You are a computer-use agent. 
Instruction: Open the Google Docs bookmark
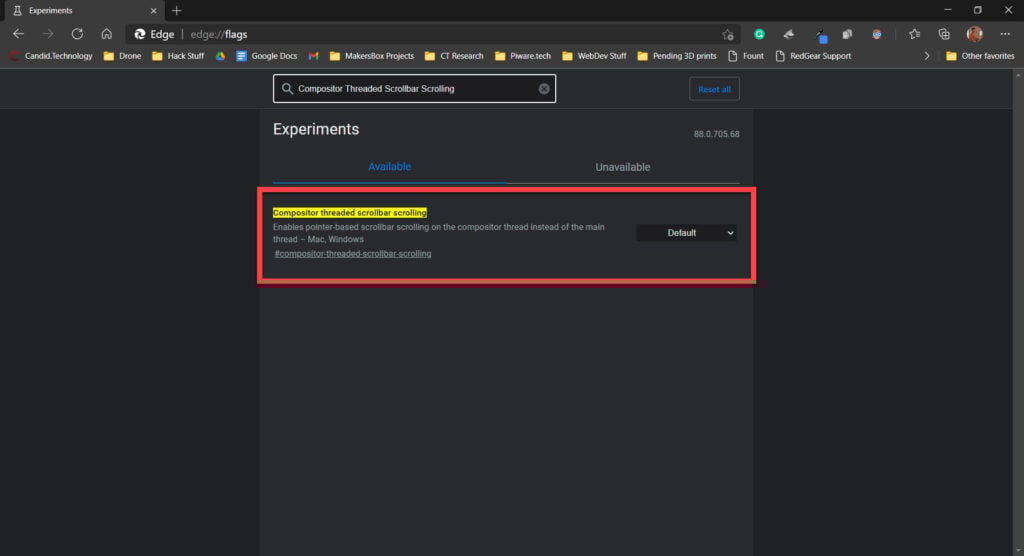(266, 56)
